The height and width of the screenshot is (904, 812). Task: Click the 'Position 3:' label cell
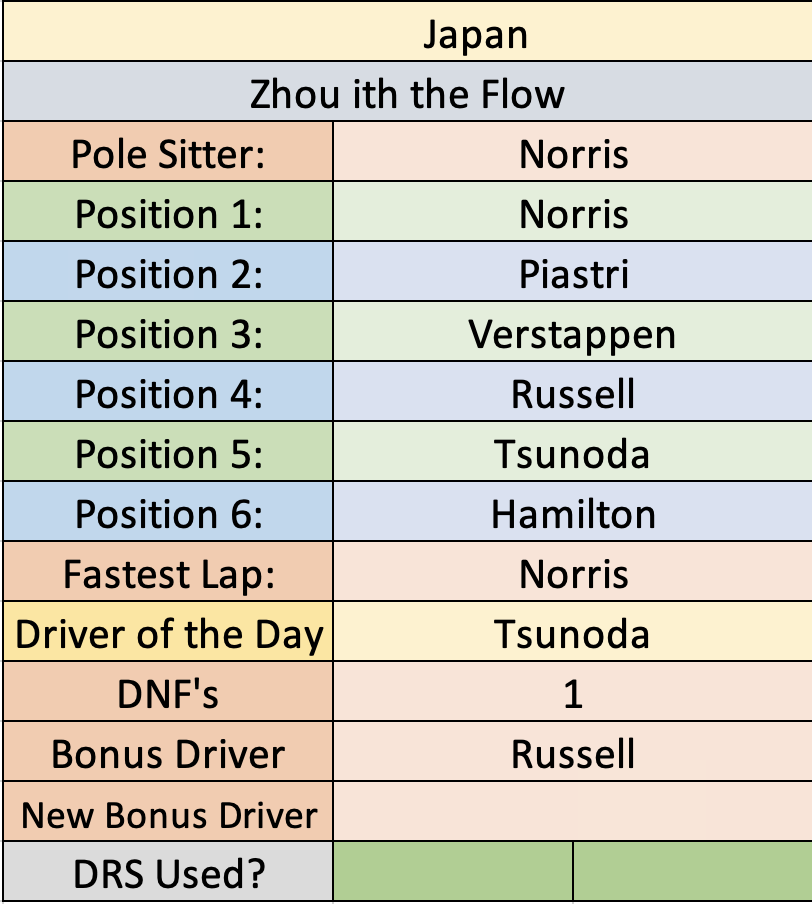[x=168, y=332]
